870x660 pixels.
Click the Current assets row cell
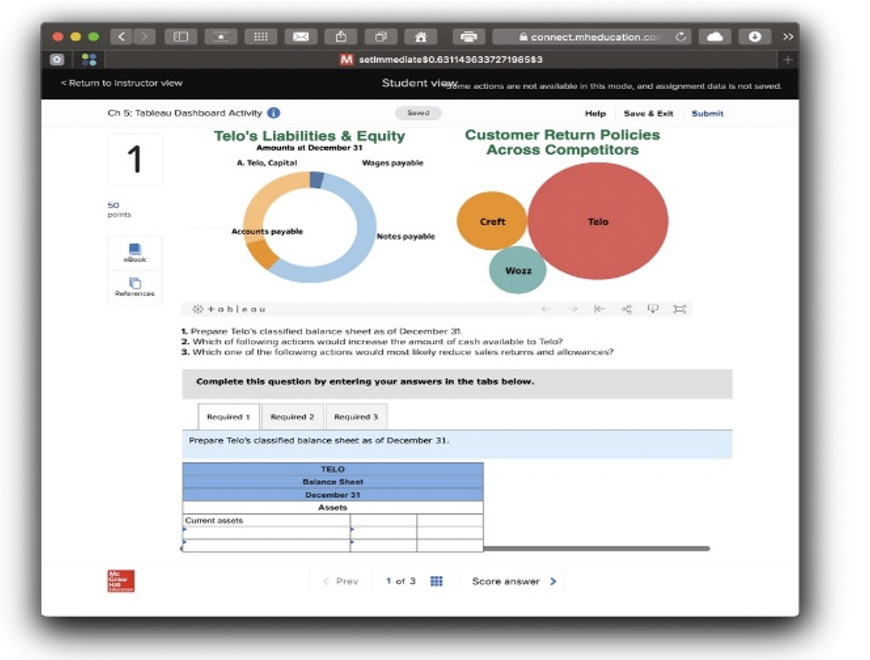(266, 521)
